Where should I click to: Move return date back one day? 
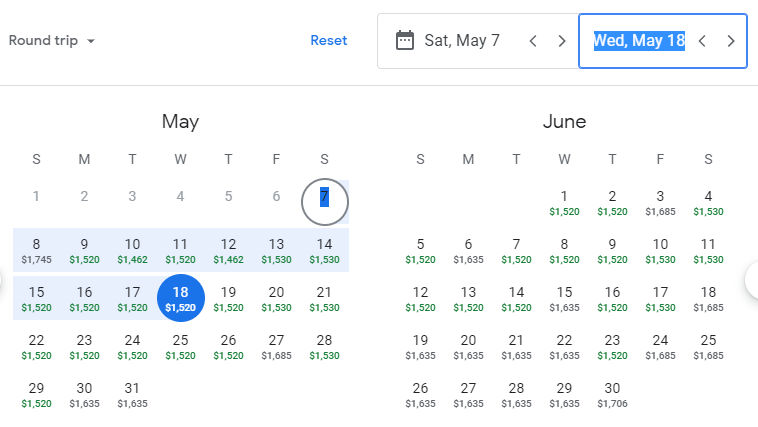pyautogui.click(x=702, y=41)
